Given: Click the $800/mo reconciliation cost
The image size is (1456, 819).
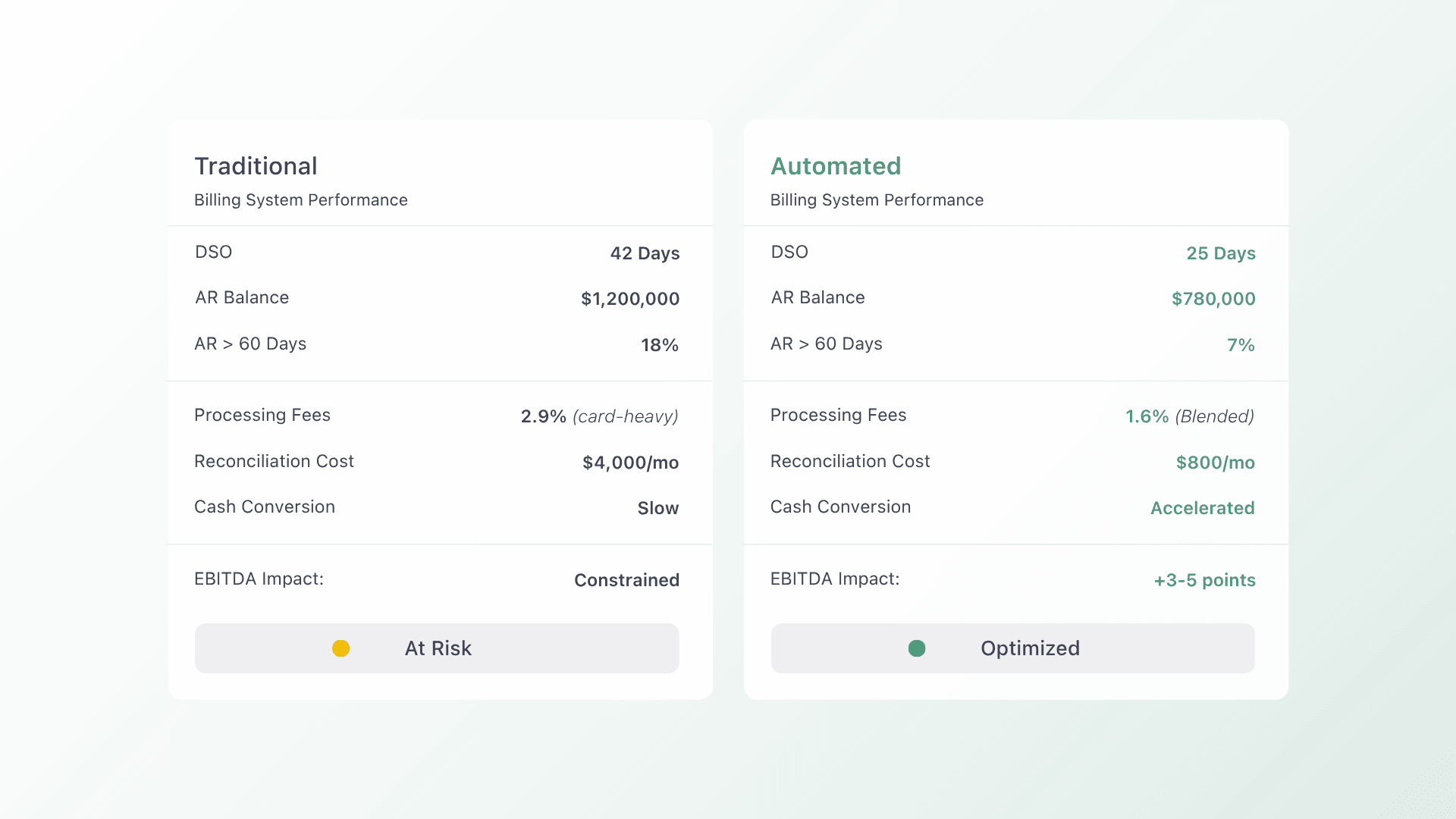Looking at the screenshot, I should pos(1215,463).
